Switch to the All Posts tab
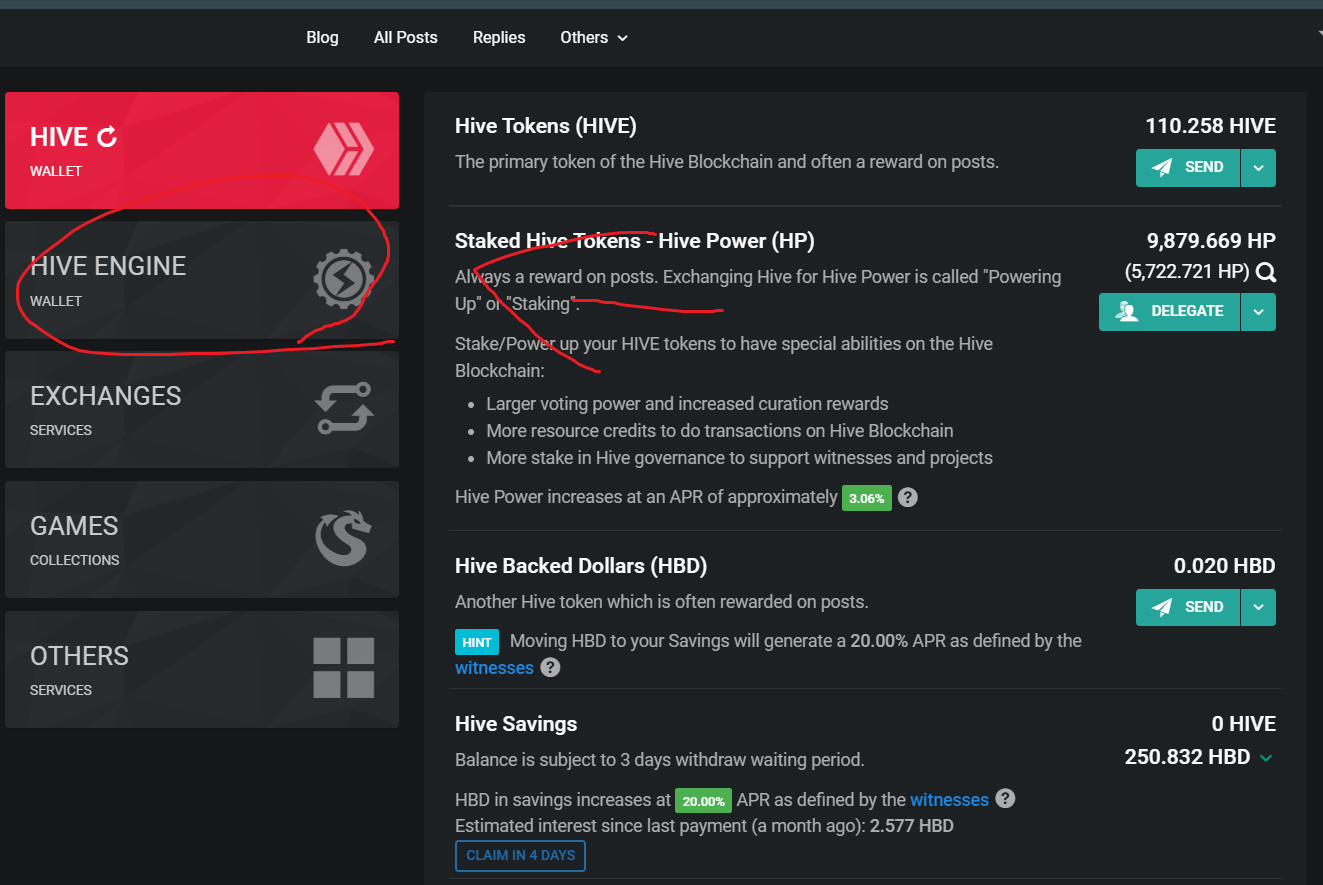This screenshot has width=1323, height=885. pyautogui.click(x=406, y=37)
